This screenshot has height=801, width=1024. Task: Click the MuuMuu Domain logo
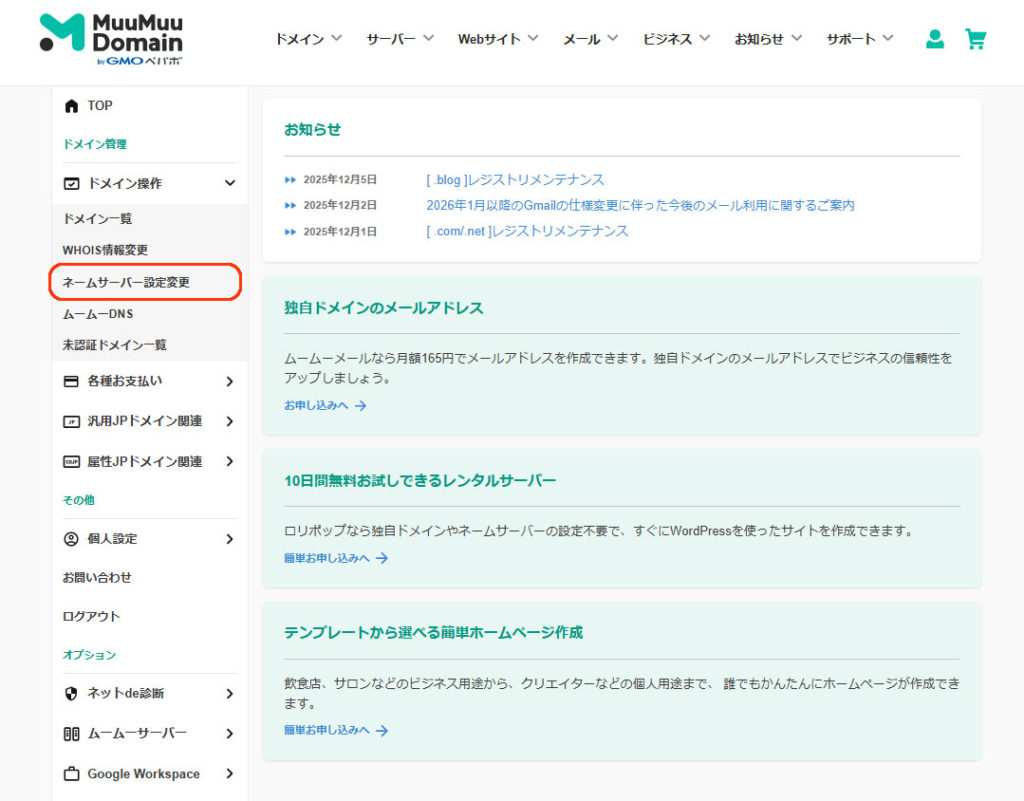click(x=112, y=40)
